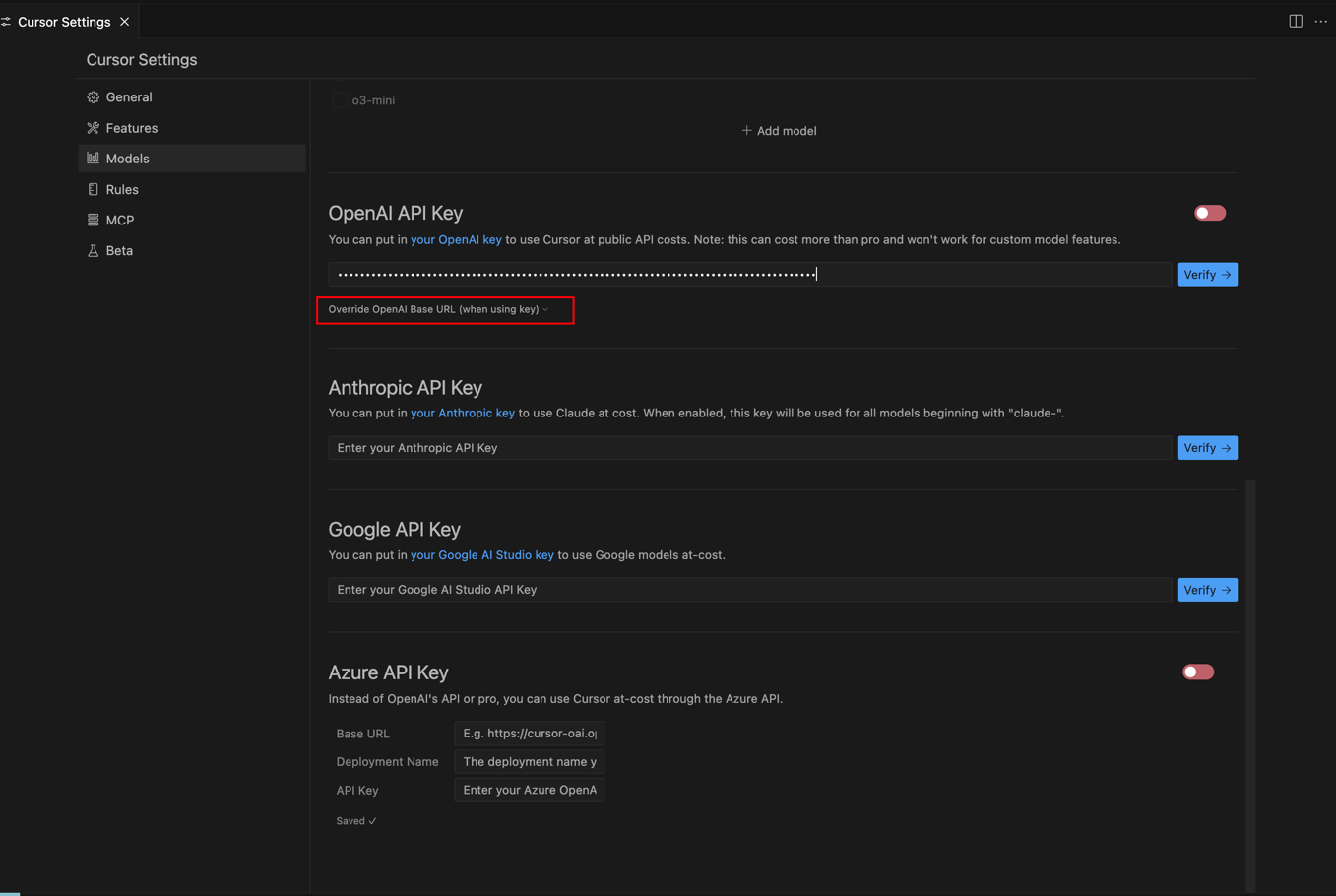Click the Beta flask icon in sidebar
1336x896 pixels.
coord(94,250)
